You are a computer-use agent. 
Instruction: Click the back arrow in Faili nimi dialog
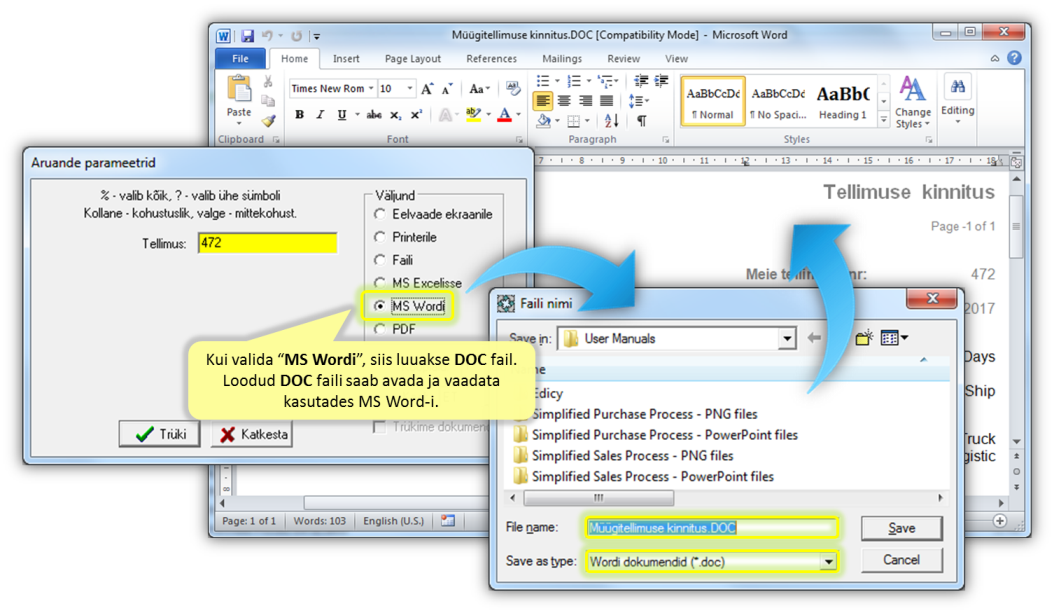[814, 337]
